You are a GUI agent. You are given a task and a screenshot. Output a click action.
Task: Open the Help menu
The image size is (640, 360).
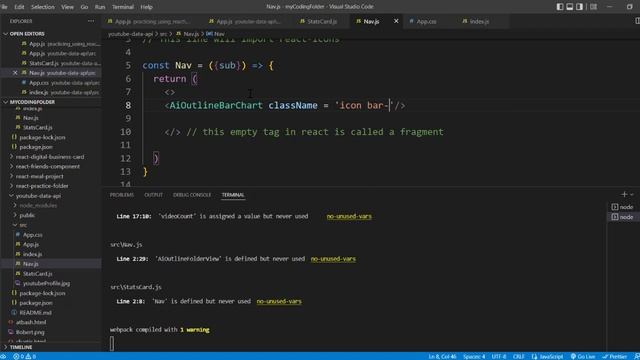(146, 7)
